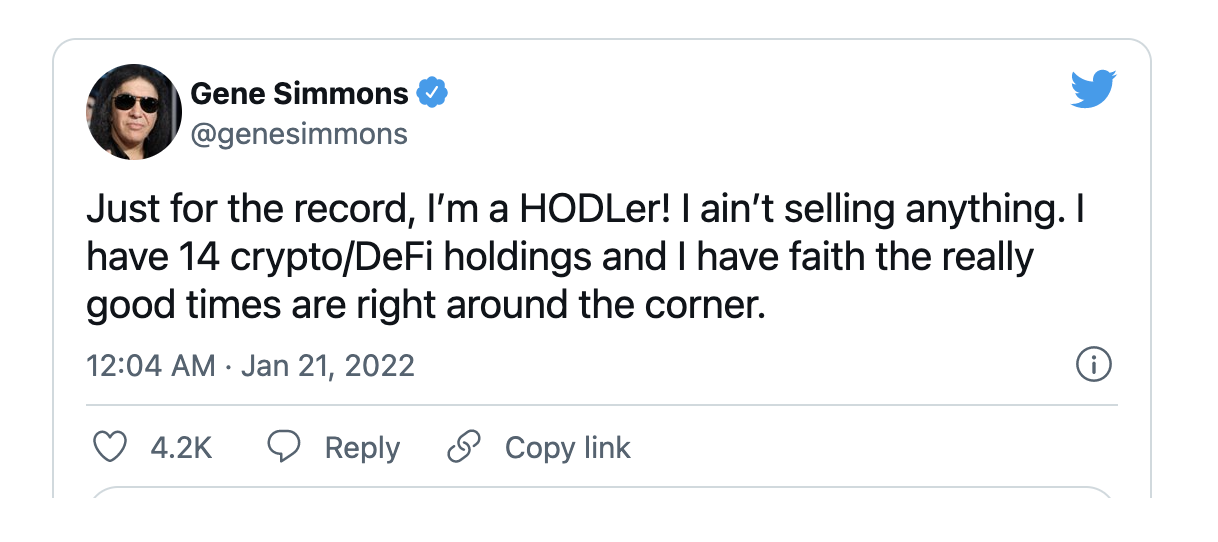
Task: Visit the @genesimmons handle link
Action: tap(299, 134)
